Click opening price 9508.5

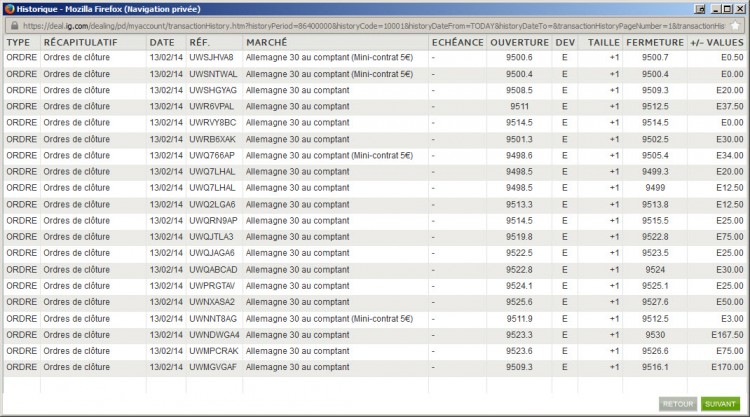[x=519, y=90]
